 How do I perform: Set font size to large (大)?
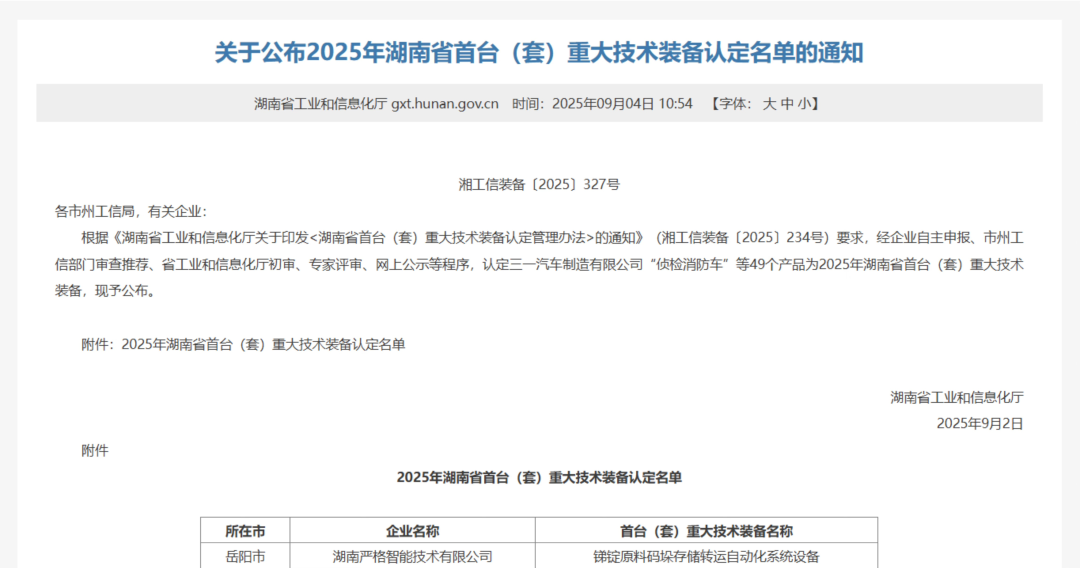click(769, 104)
